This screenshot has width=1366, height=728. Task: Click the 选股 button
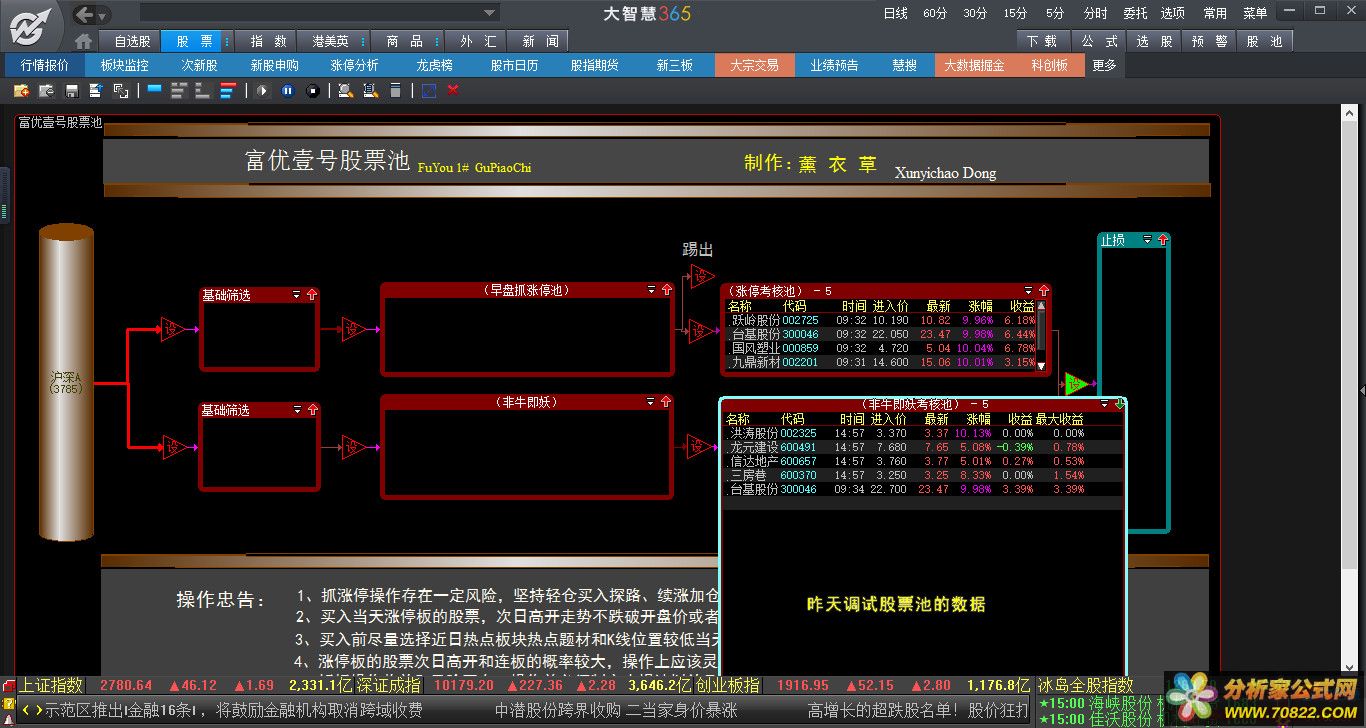pos(1153,41)
